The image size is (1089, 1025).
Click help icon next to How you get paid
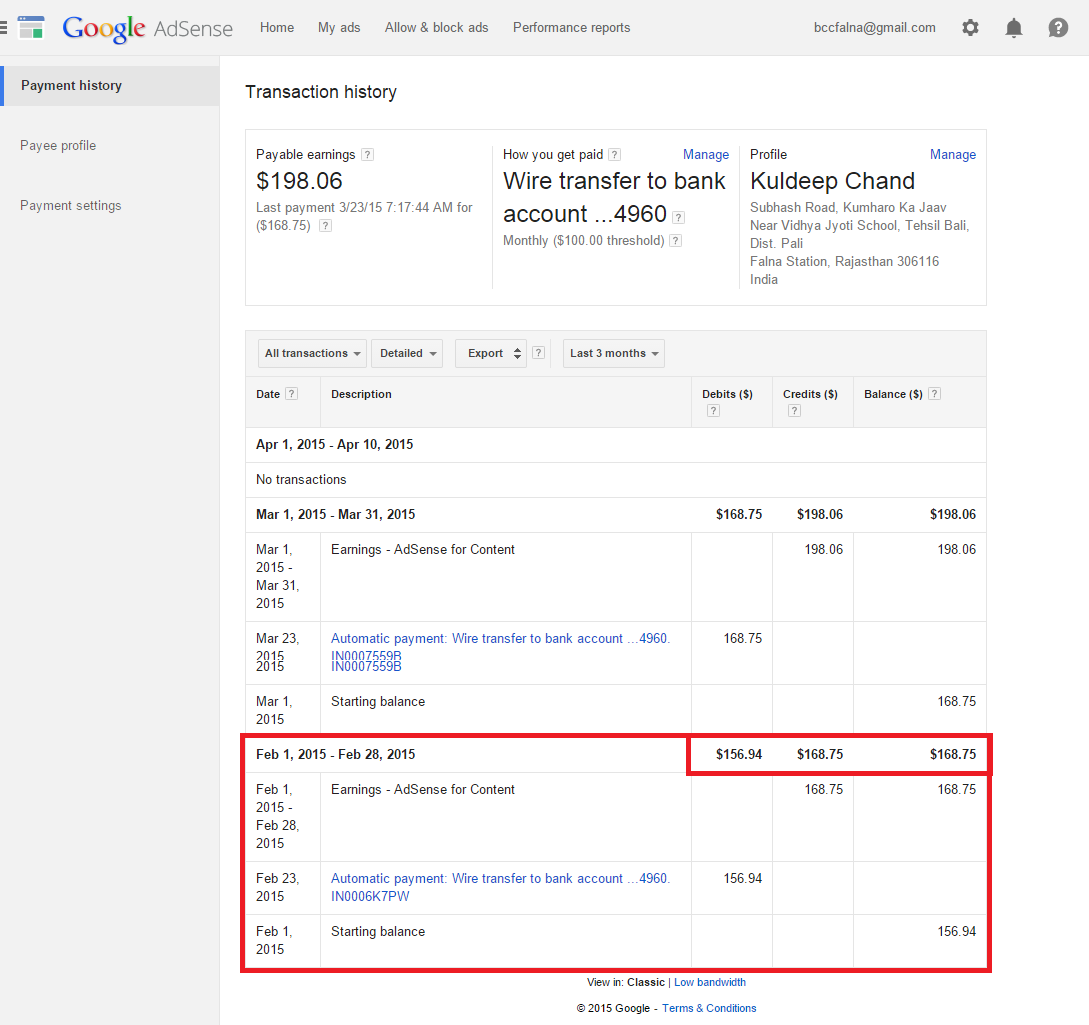click(x=615, y=155)
